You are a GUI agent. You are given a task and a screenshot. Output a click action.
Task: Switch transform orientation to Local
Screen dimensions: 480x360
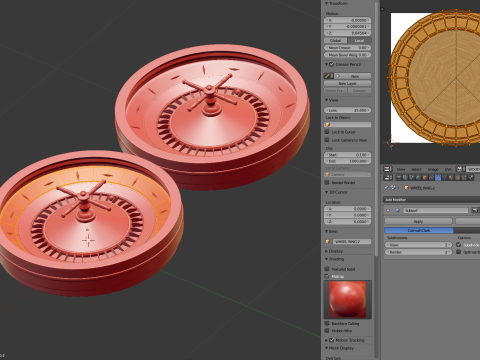(359, 40)
